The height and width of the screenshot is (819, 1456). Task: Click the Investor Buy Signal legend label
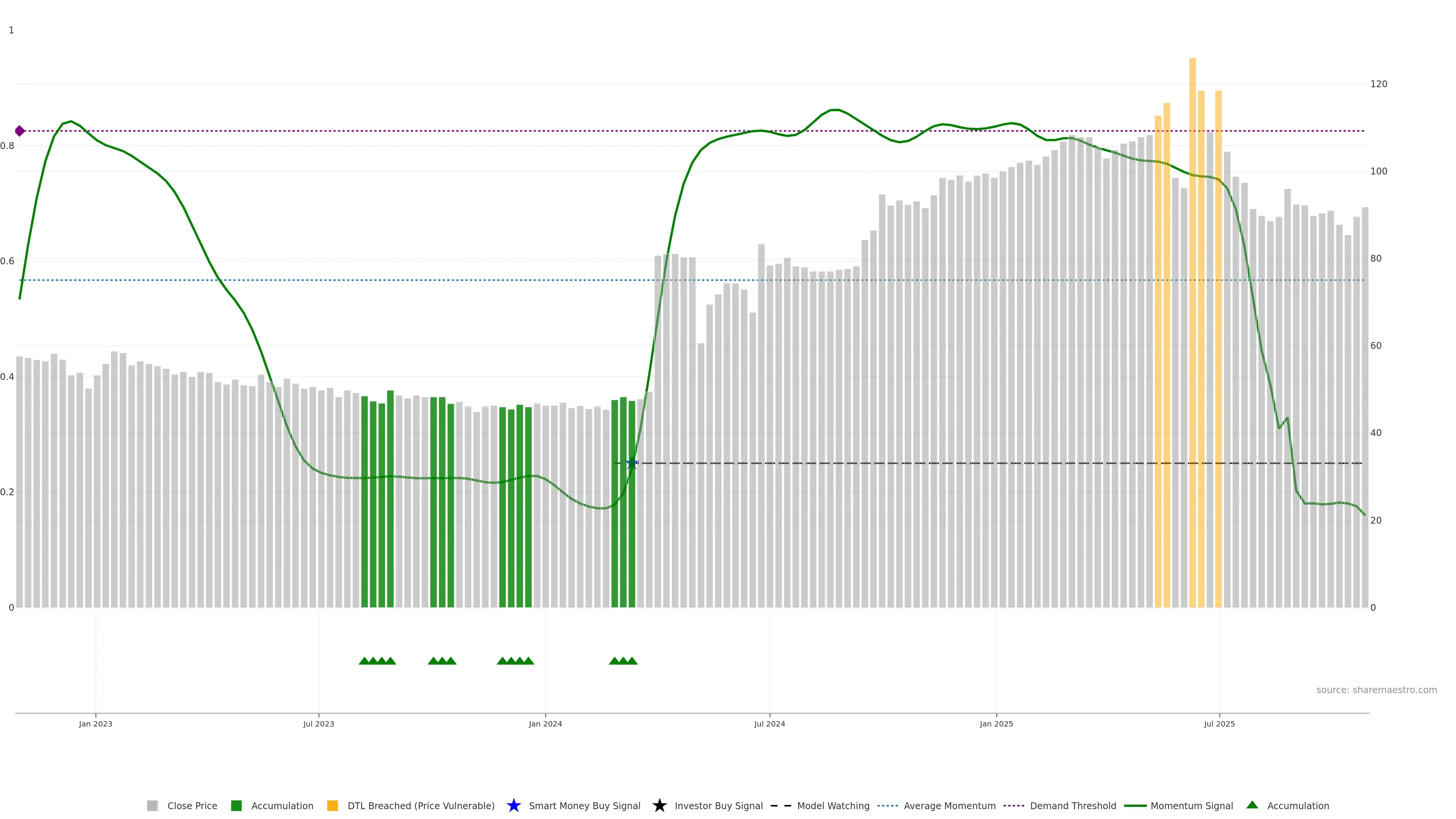click(719, 805)
